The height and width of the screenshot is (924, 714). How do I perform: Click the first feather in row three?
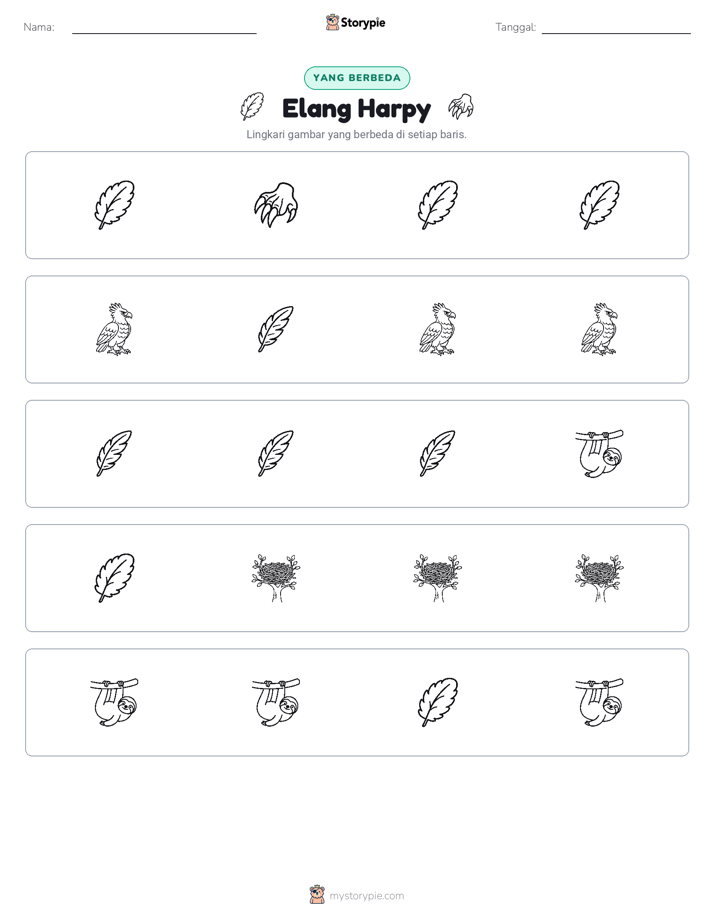(x=114, y=454)
